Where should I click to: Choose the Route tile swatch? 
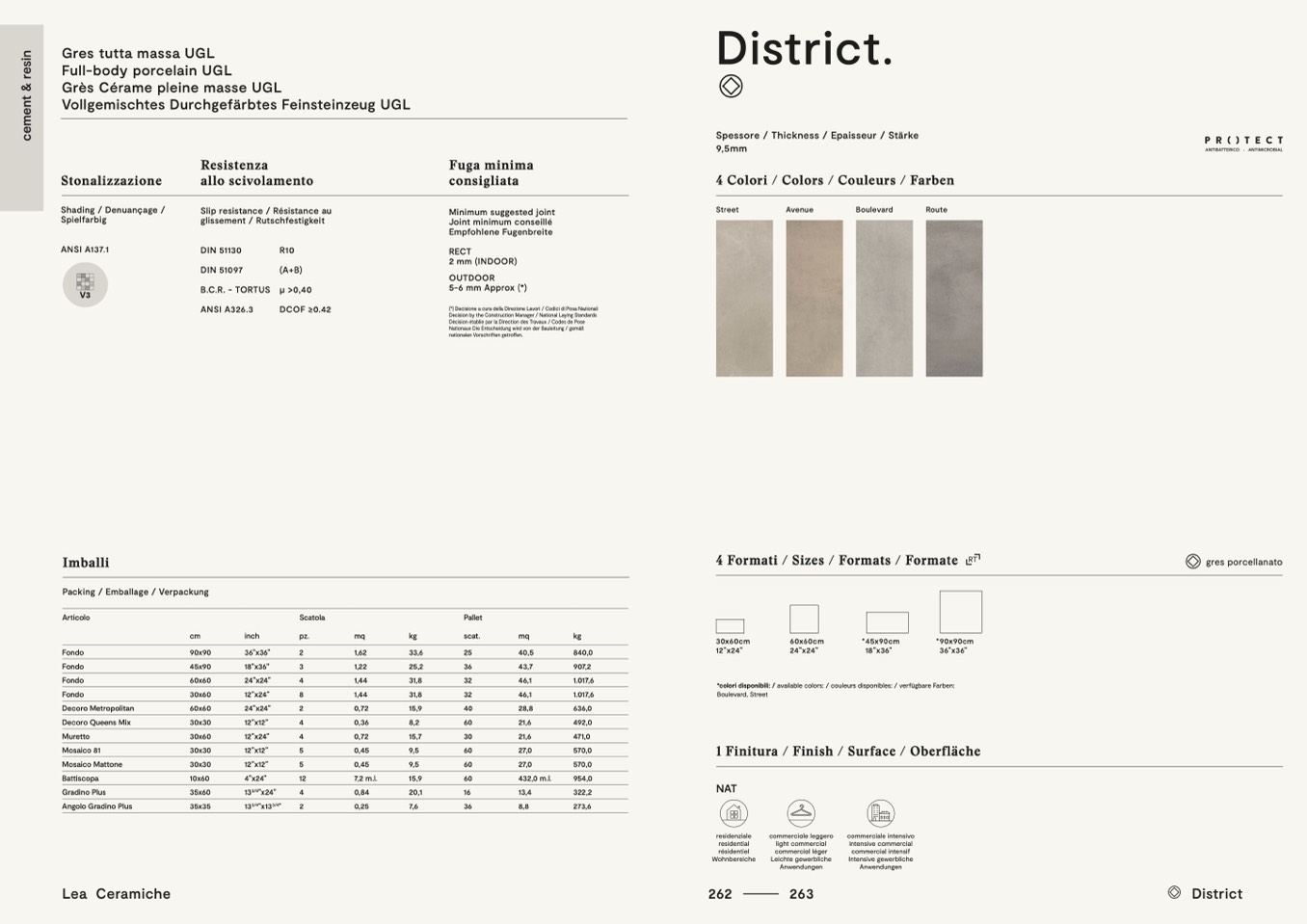(x=953, y=298)
